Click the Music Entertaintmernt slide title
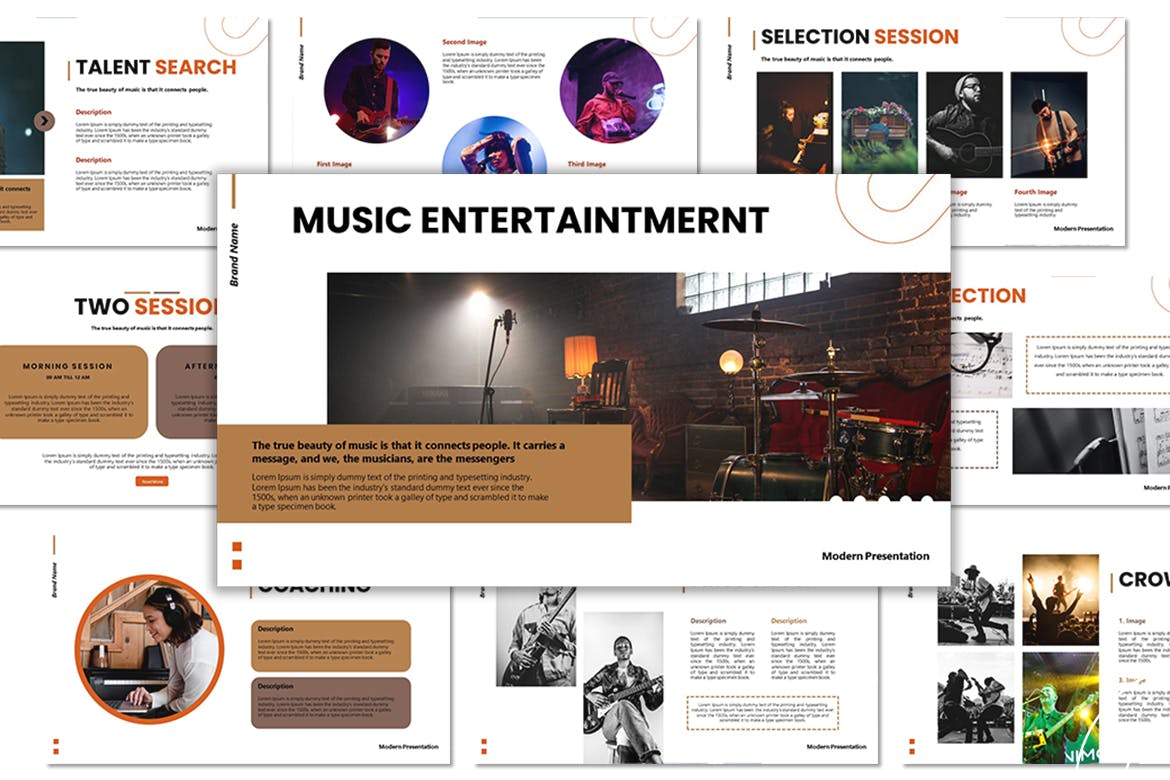Viewport: 1170px width, 780px height. point(530,220)
